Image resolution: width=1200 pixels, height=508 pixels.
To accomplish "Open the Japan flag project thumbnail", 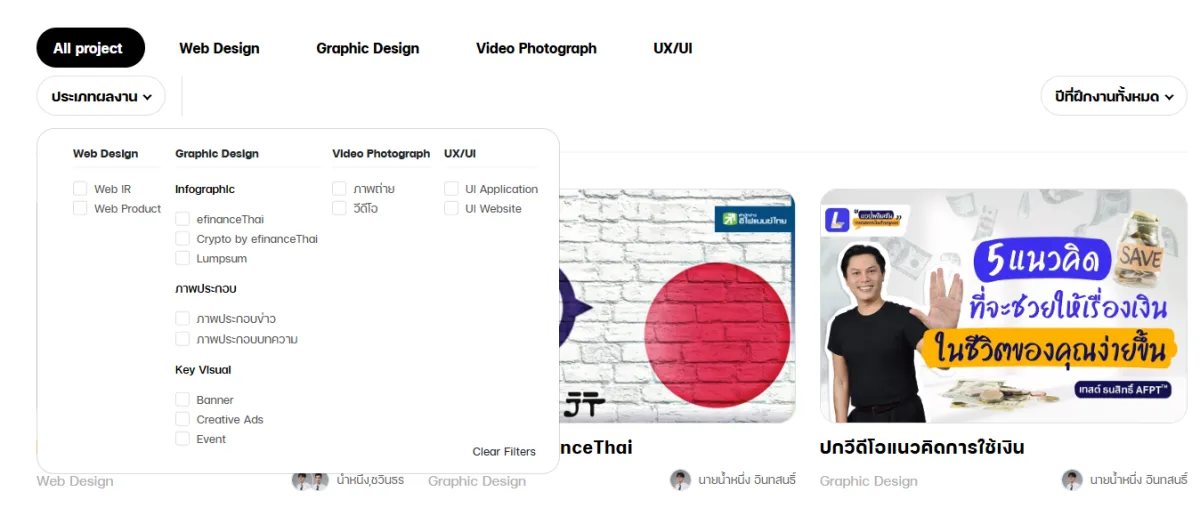I will click(677, 306).
